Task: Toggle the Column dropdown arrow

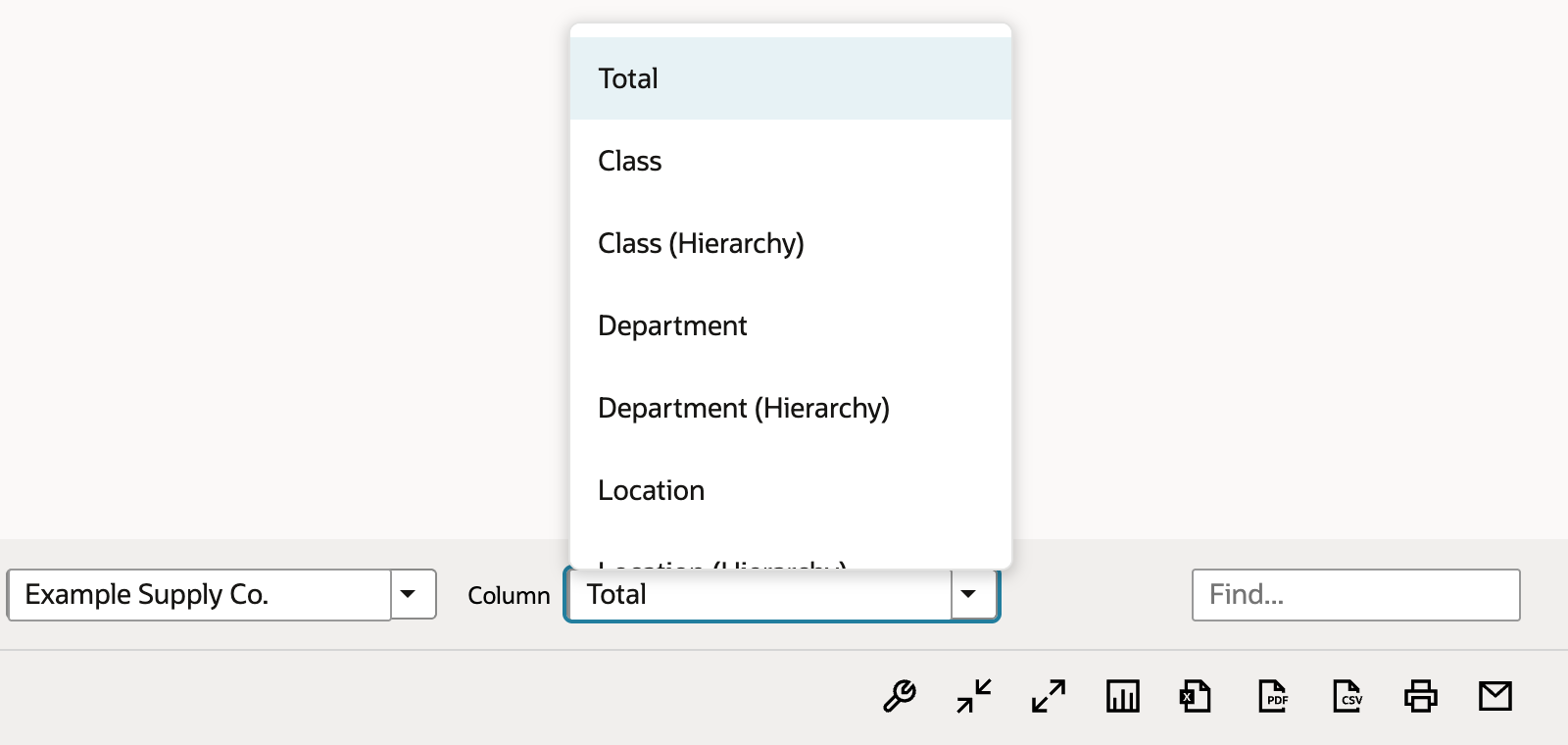Action: [x=973, y=594]
